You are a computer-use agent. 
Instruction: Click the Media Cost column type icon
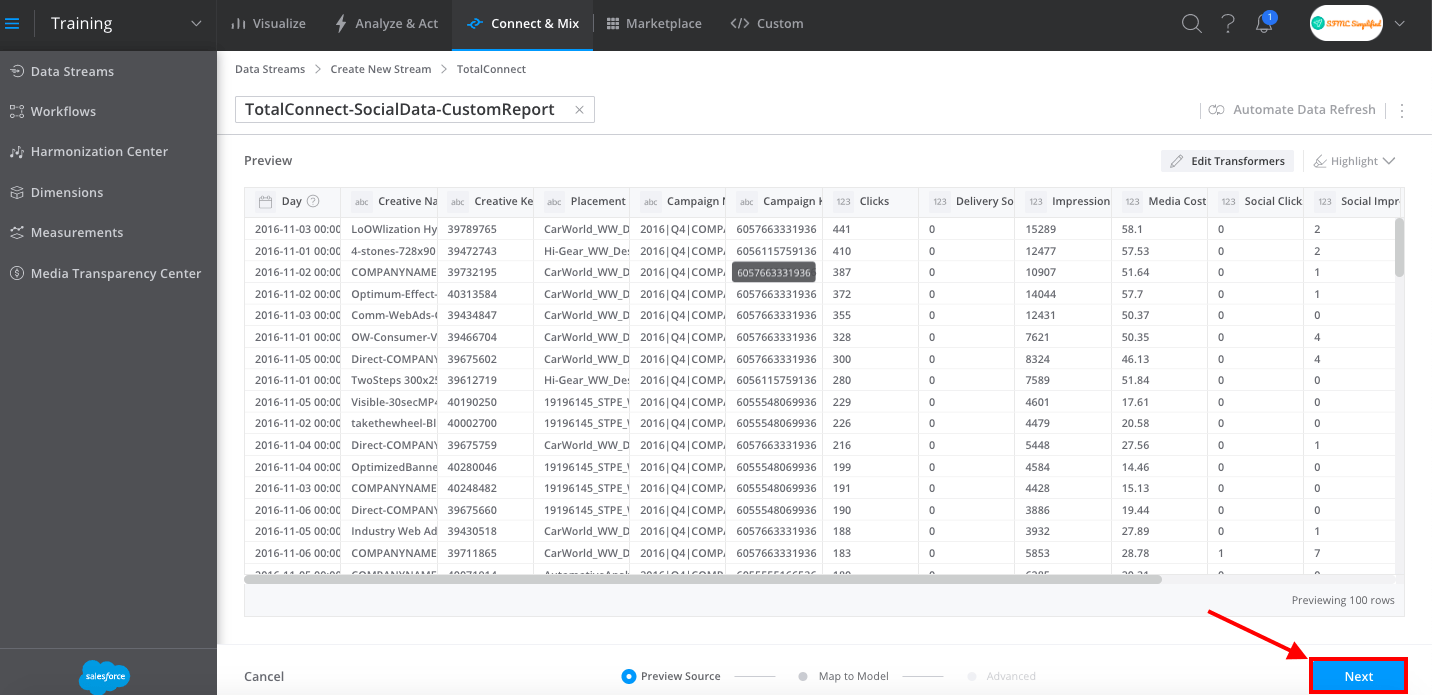[1132, 202]
